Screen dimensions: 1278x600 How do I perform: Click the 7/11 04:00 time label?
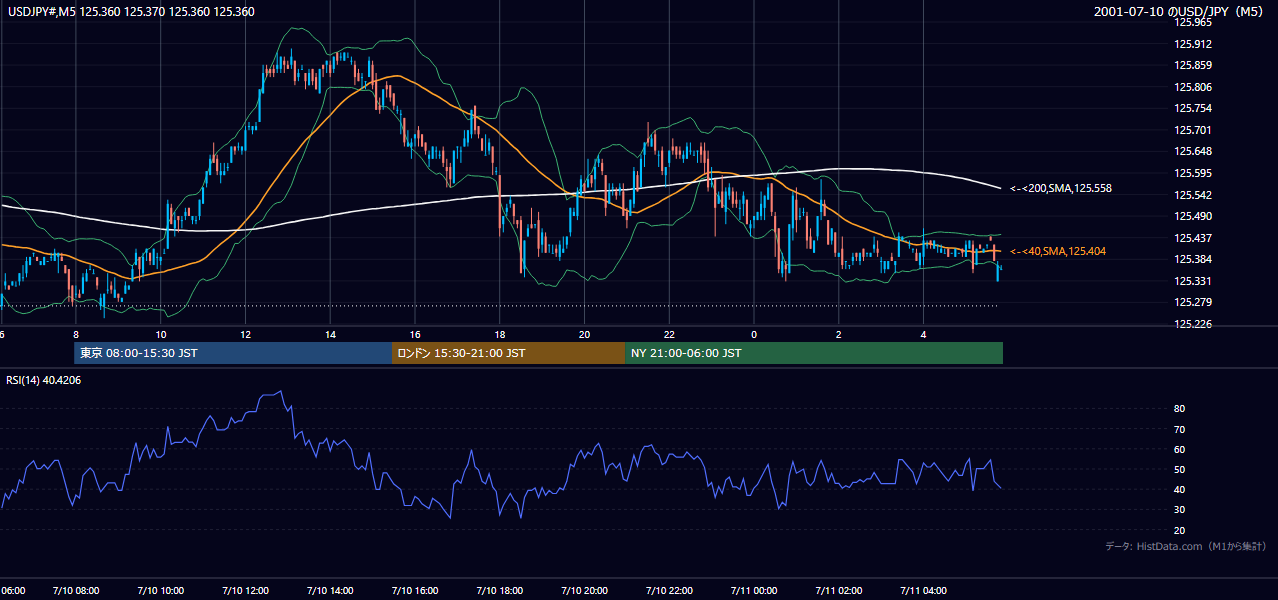[924, 591]
